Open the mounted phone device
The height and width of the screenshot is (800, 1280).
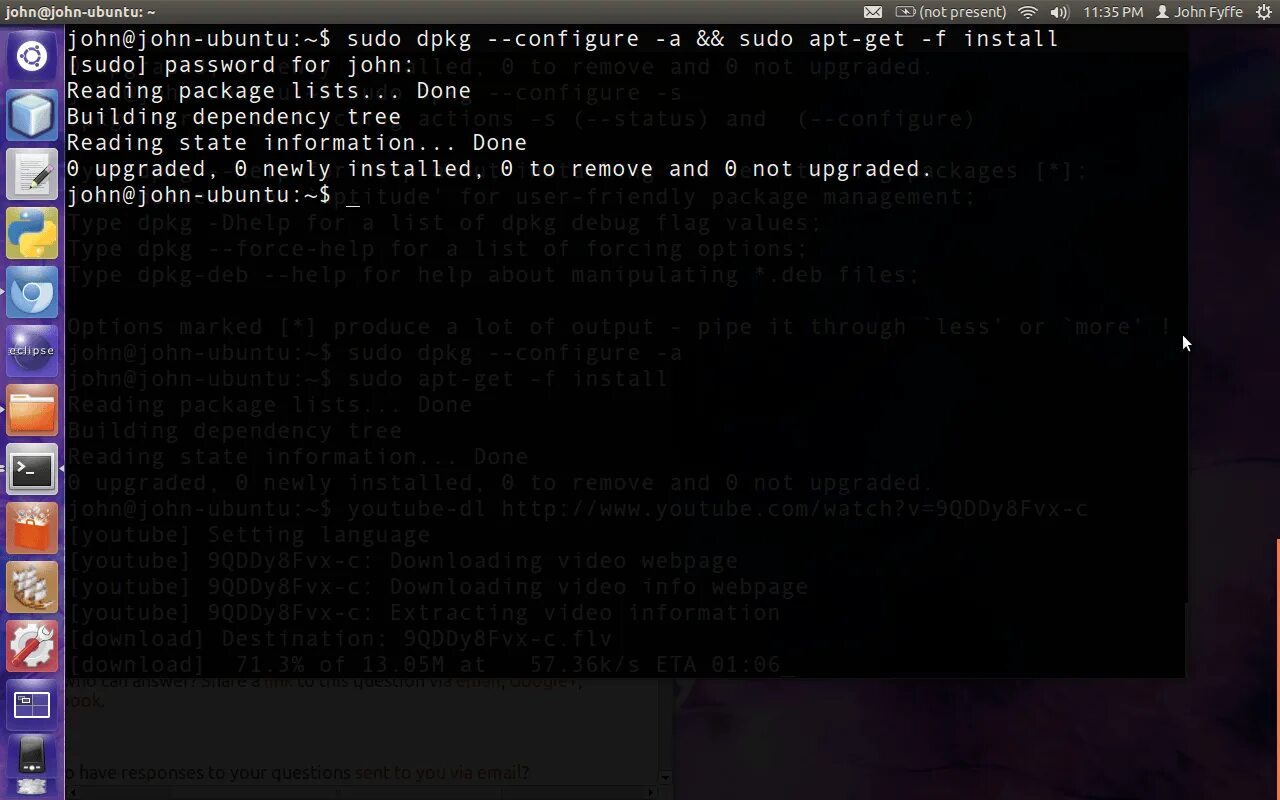tap(32, 764)
